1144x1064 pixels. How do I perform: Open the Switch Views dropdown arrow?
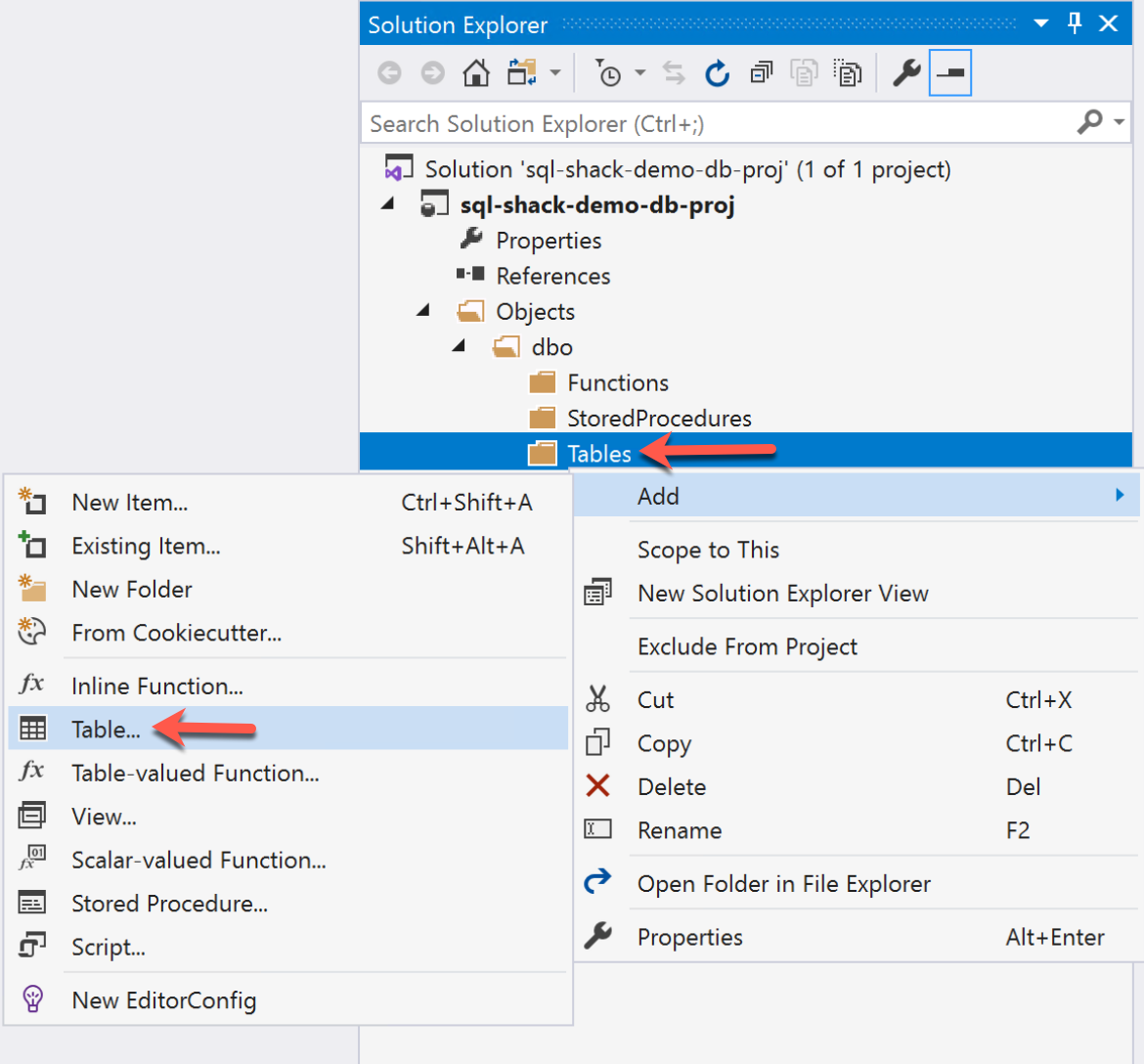[x=553, y=71]
